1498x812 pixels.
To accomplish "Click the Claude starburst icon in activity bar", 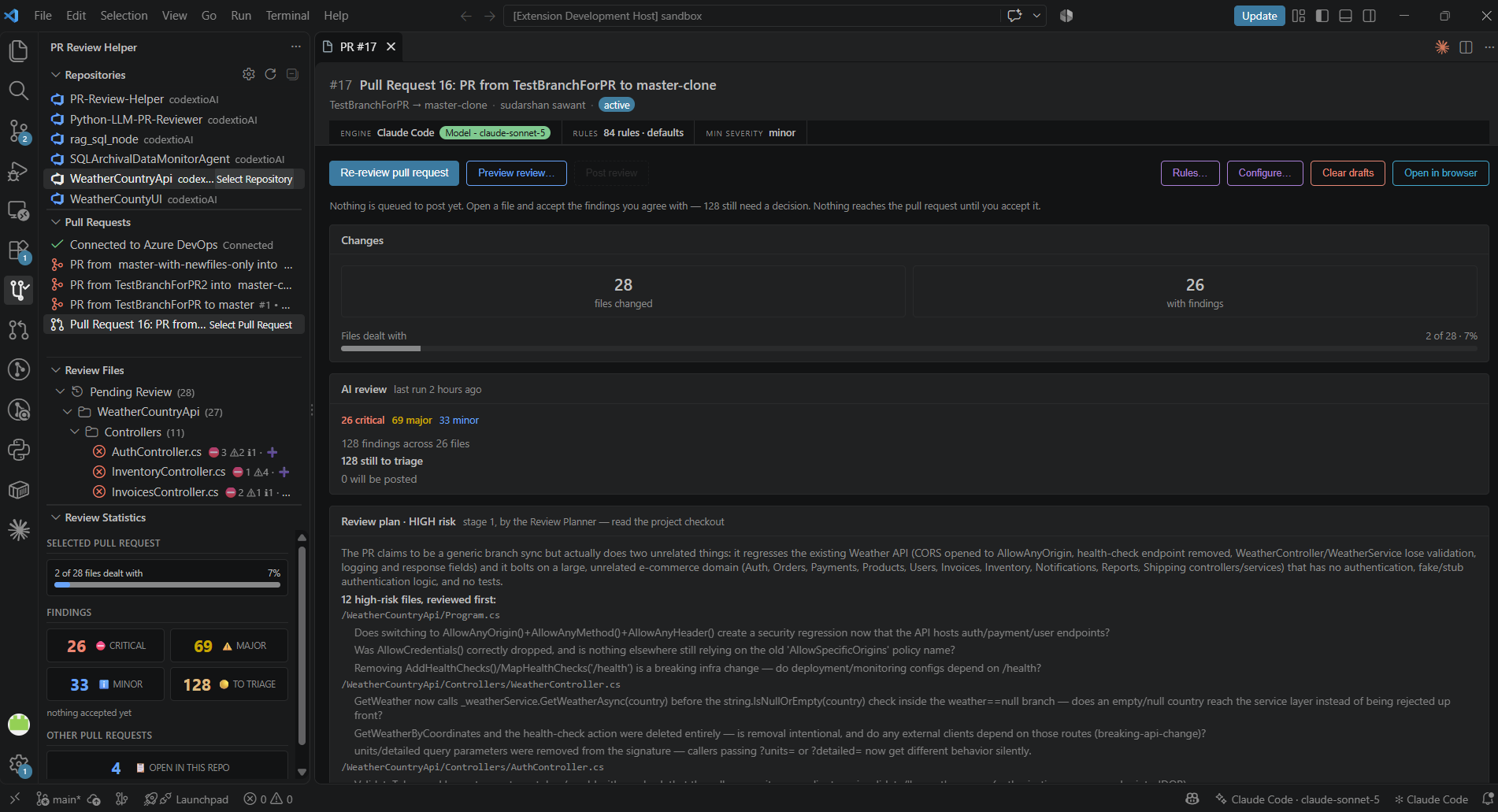I will [x=18, y=529].
